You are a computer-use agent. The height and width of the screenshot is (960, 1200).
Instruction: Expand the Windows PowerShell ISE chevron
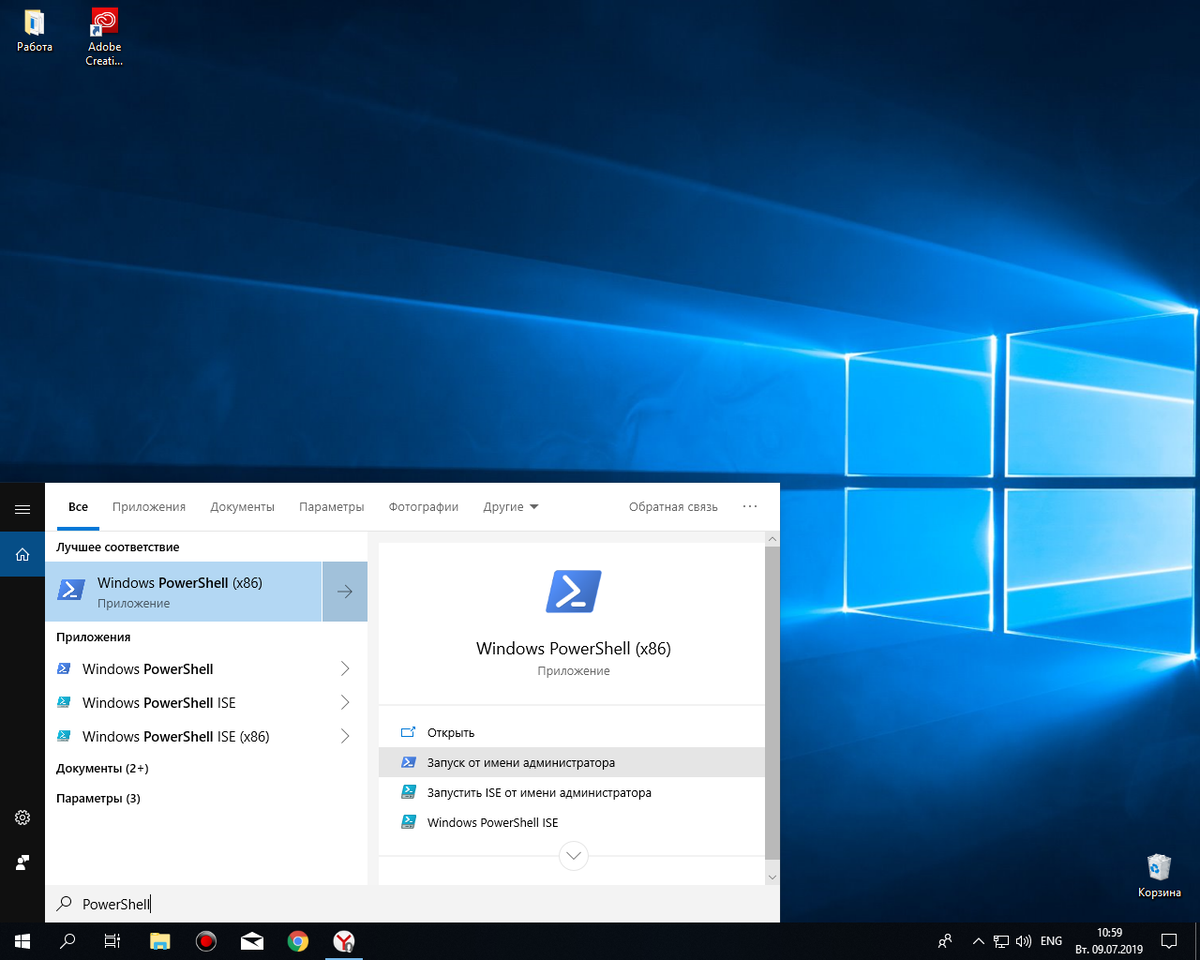click(x=345, y=703)
